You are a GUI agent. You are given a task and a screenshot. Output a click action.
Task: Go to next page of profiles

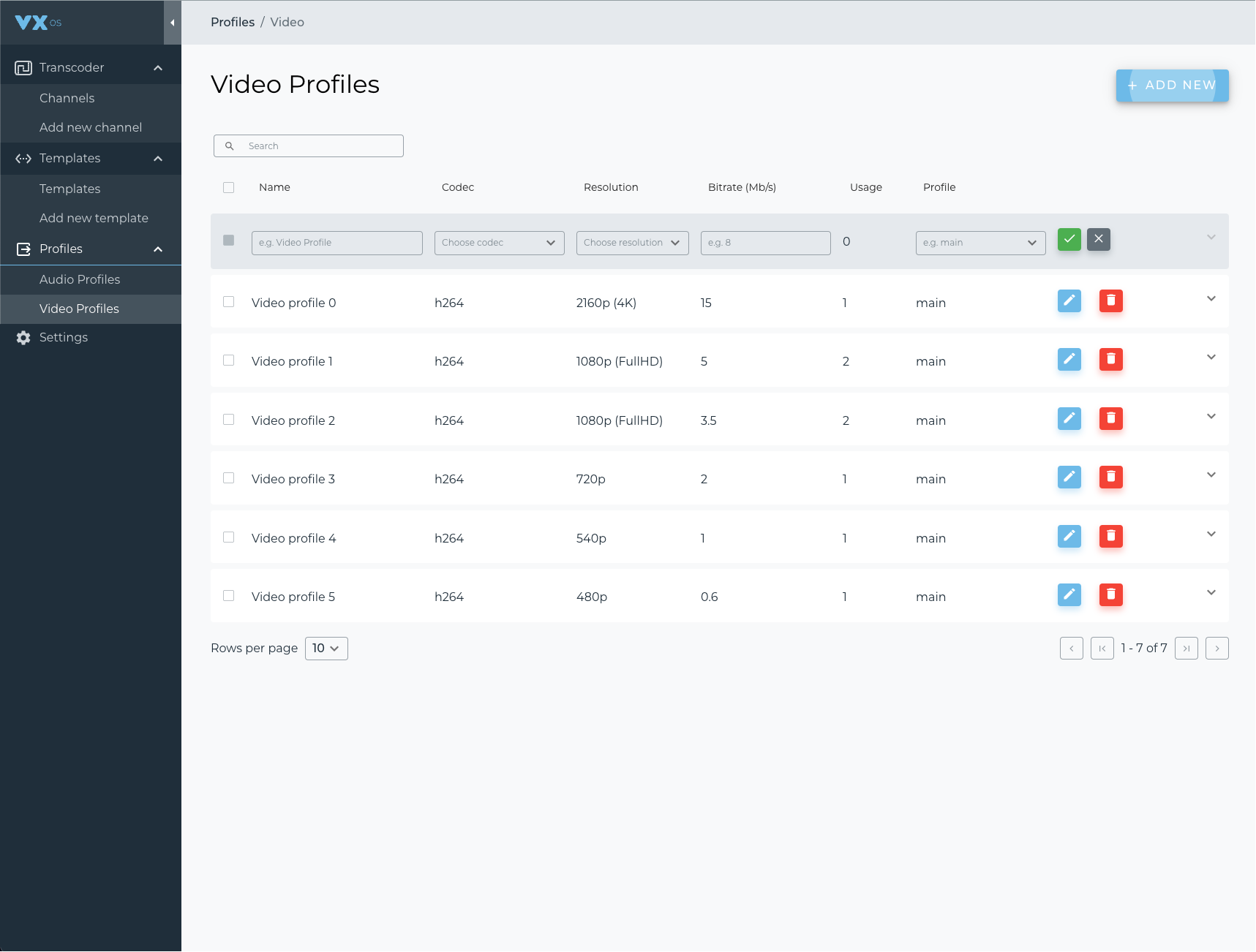click(1217, 649)
